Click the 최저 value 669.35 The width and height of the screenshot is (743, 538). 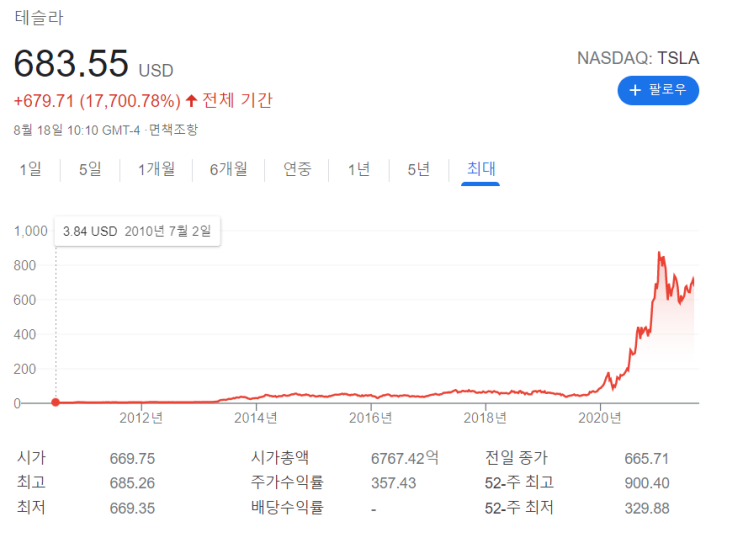pyautogui.click(x=132, y=508)
